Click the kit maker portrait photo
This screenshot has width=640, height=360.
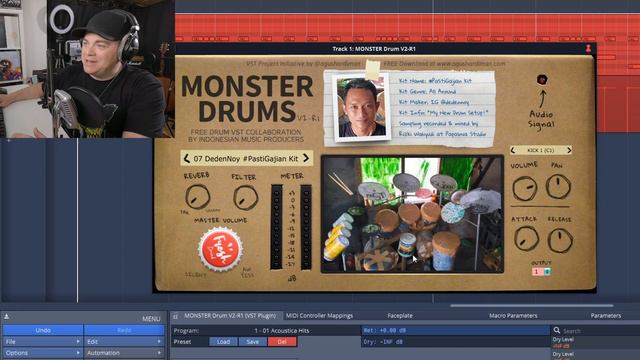[361, 107]
